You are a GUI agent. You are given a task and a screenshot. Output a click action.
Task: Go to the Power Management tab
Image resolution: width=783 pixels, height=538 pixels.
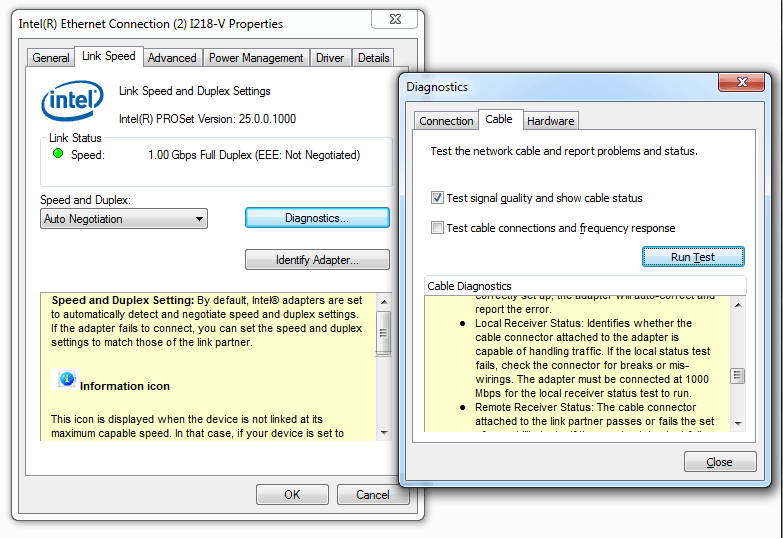256,58
